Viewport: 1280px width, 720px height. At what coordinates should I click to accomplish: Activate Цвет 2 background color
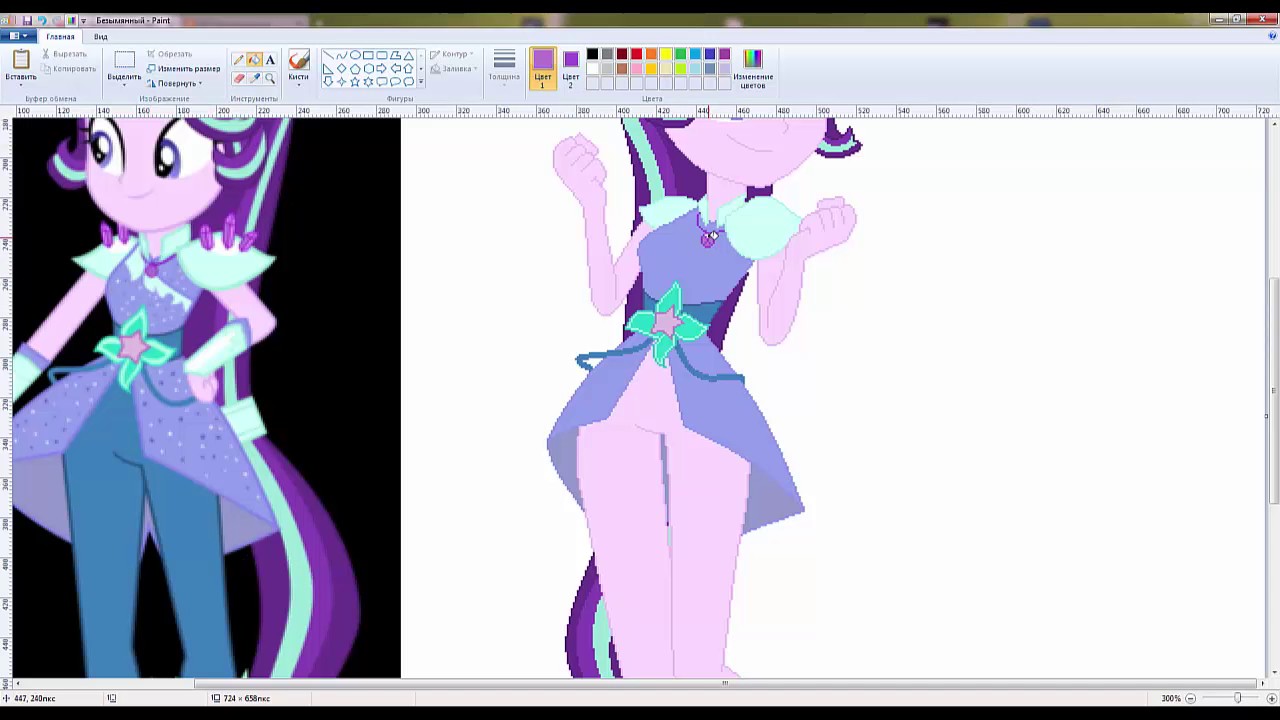pyautogui.click(x=571, y=68)
